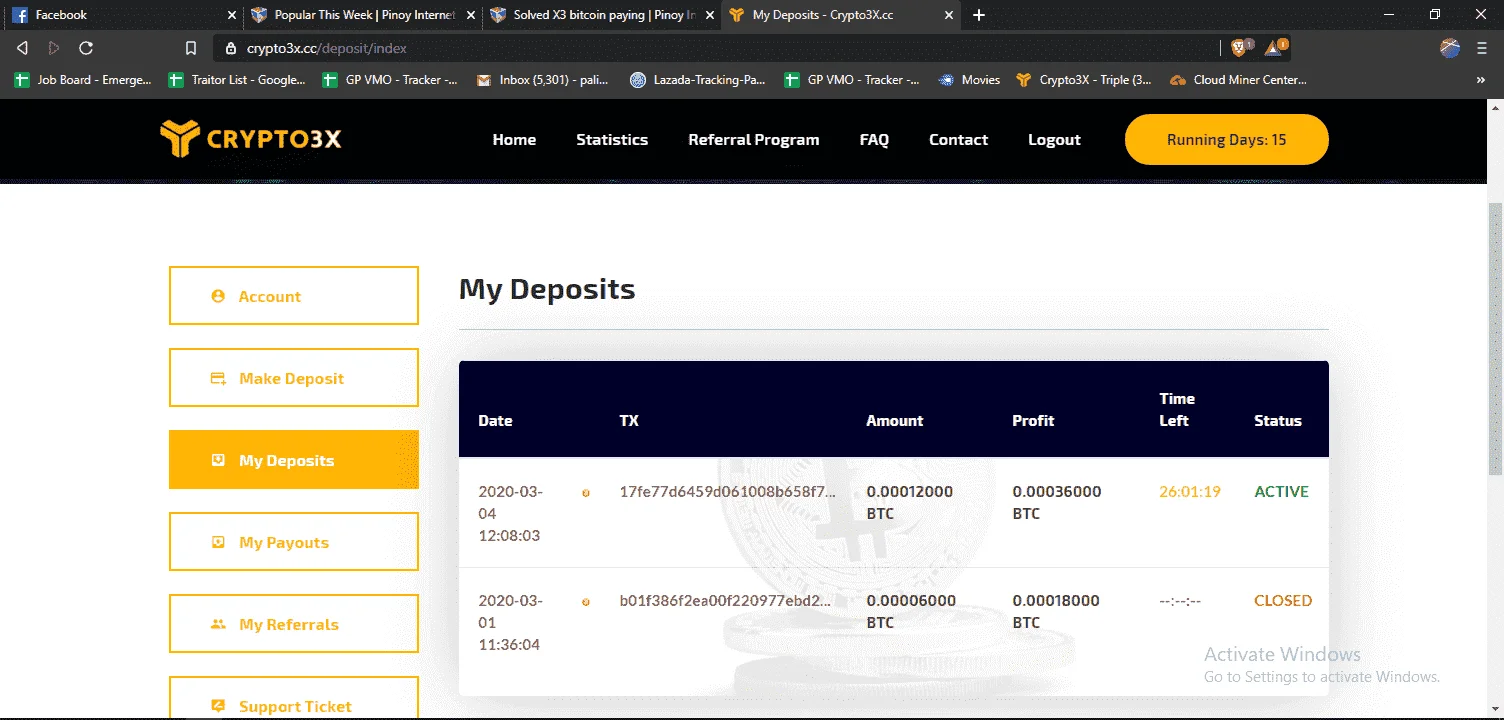Log out using the Logout link
The width and height of the screenshot is (1504, 720).
click(1054, 140)
